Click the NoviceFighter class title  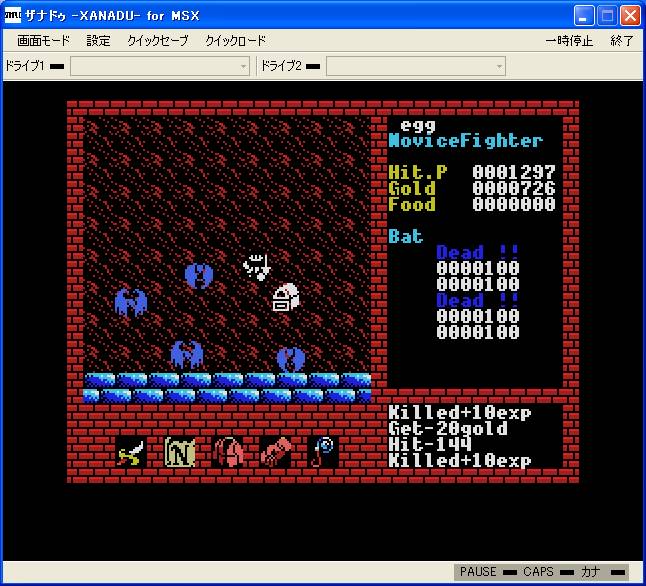click(466, 141)
